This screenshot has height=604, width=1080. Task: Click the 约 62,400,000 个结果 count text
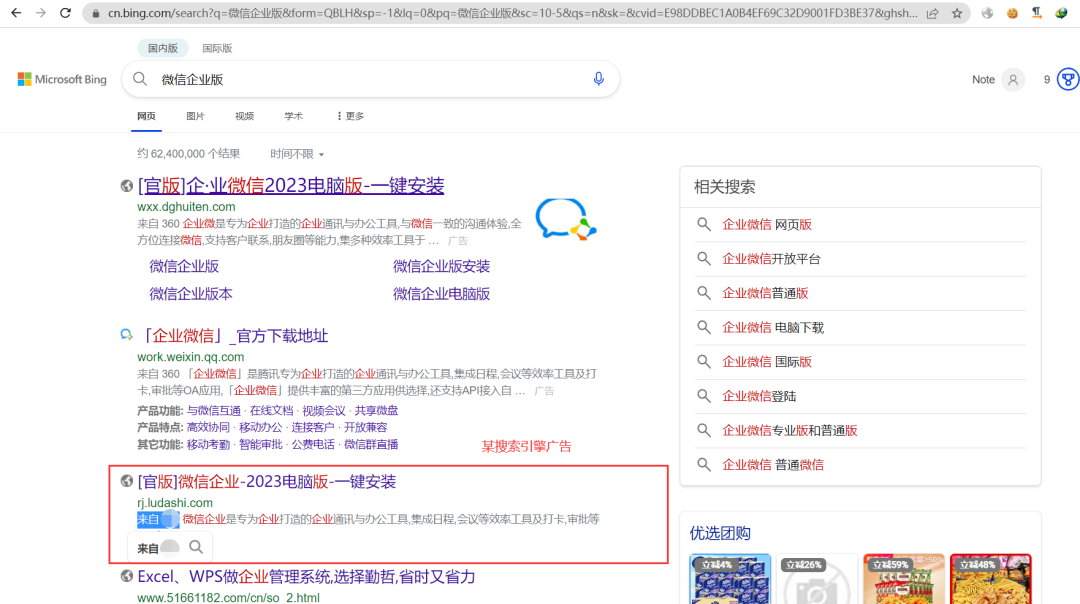click(x=189, y=154)
